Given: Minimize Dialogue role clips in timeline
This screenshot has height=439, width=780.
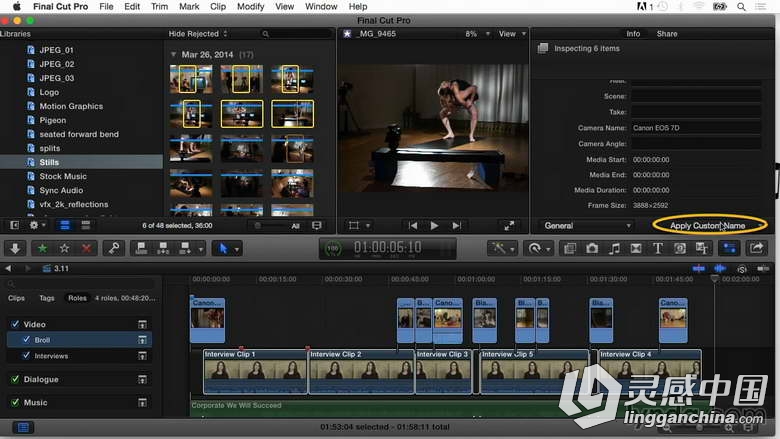Looking at the screenshot, I should coord(142,379).
